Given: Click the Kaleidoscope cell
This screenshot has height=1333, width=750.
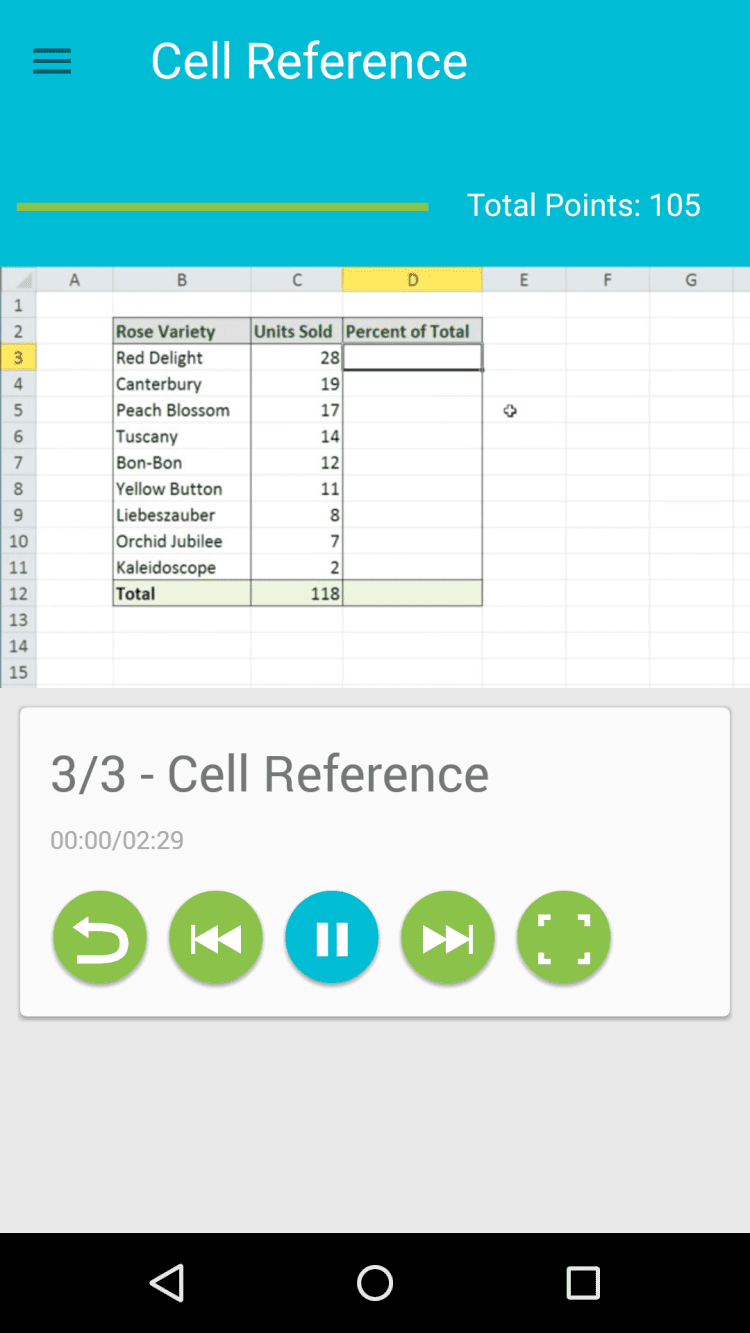Looking at the screenshot, I should [x=181, y=567].
